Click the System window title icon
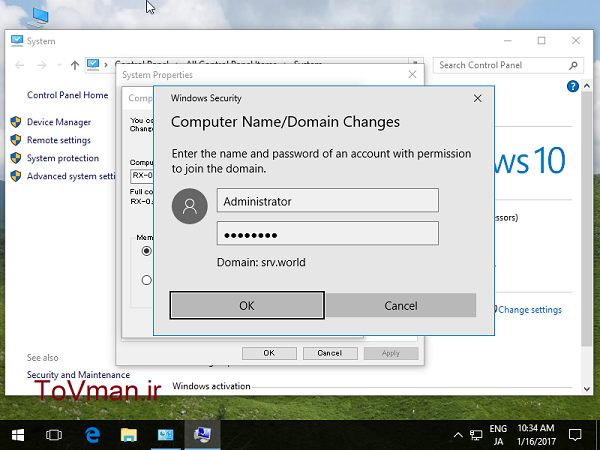The width and height of the screenshot is (600, 450). coord(16,41)
